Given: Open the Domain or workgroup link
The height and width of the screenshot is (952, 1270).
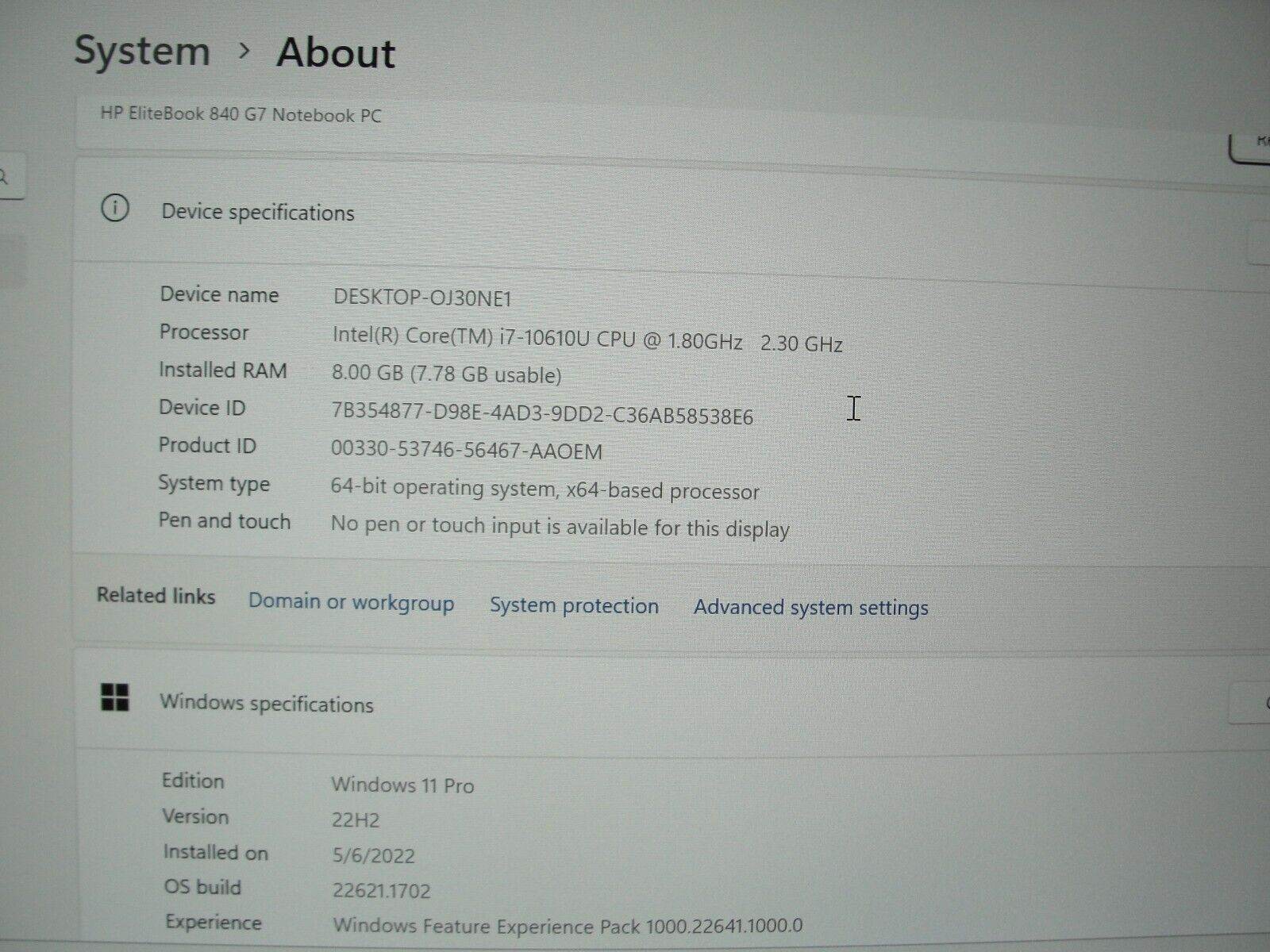Looking at the screenshot, I should click(x=351, y=602).
